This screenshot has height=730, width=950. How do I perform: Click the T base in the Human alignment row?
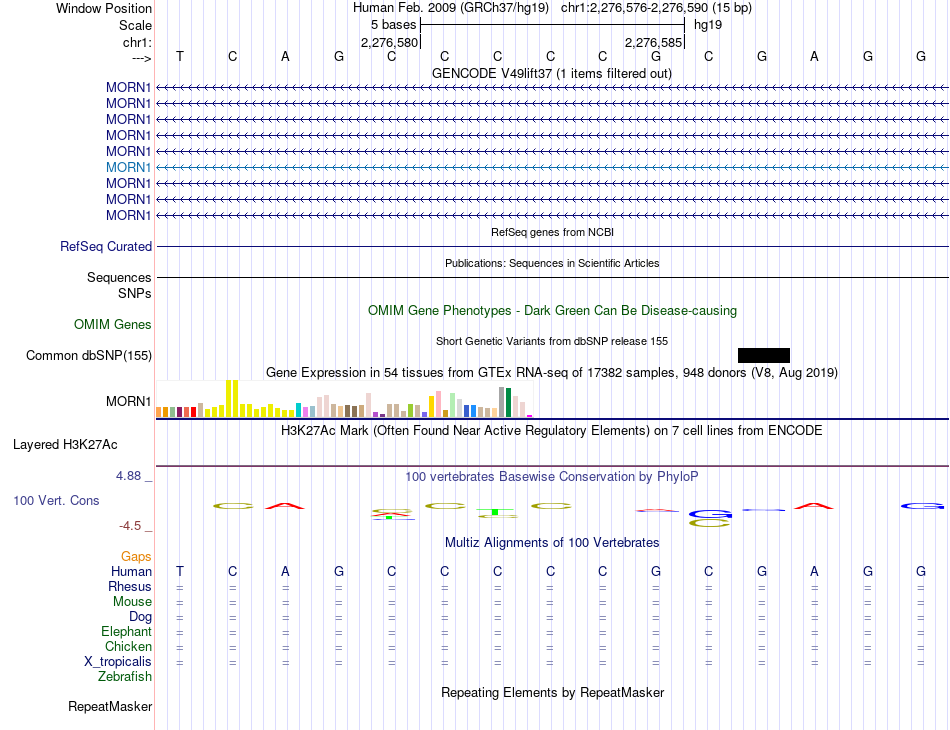(x=180, y=571)
